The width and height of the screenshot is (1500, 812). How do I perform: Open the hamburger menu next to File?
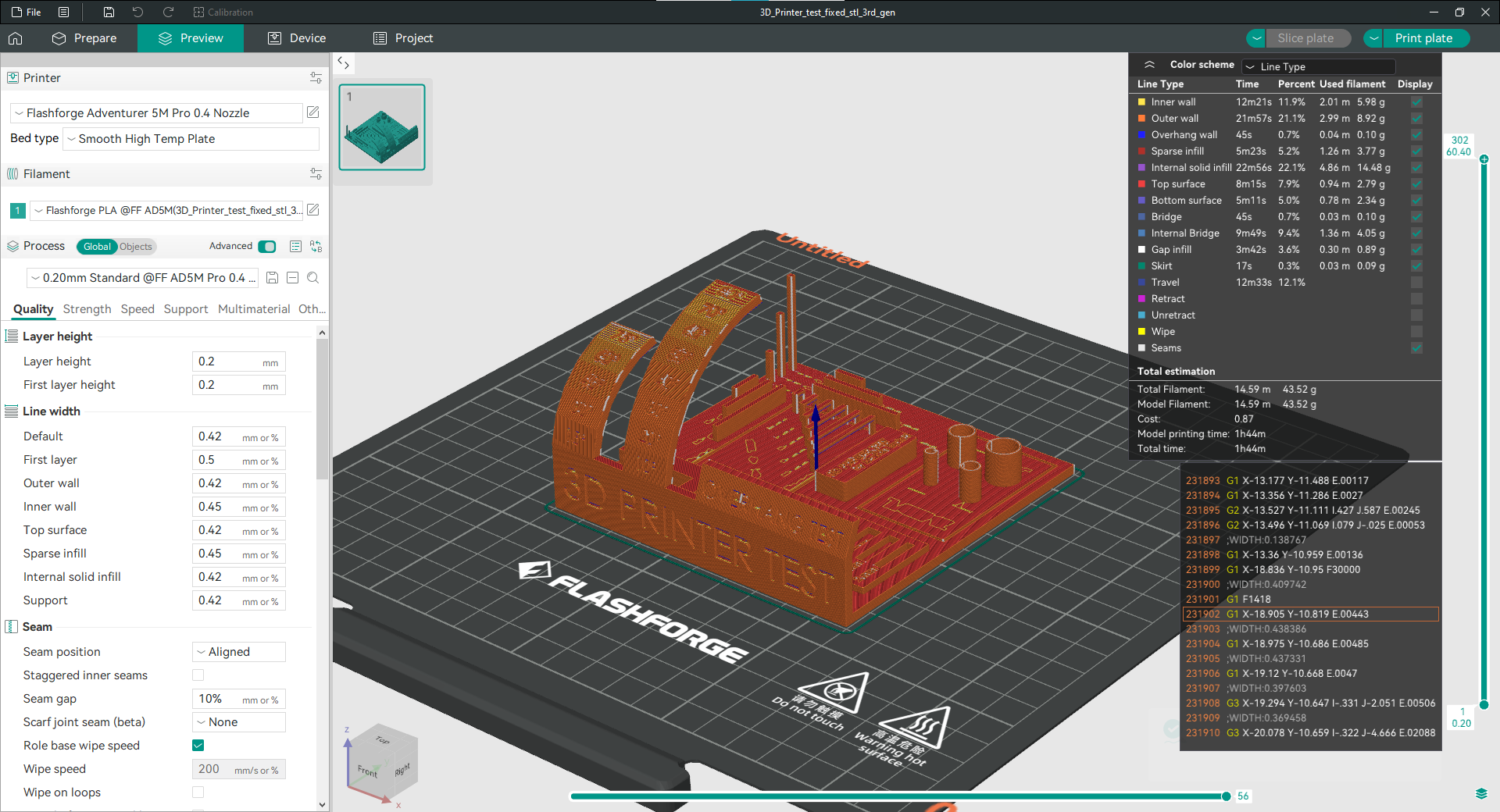[64, 12]
